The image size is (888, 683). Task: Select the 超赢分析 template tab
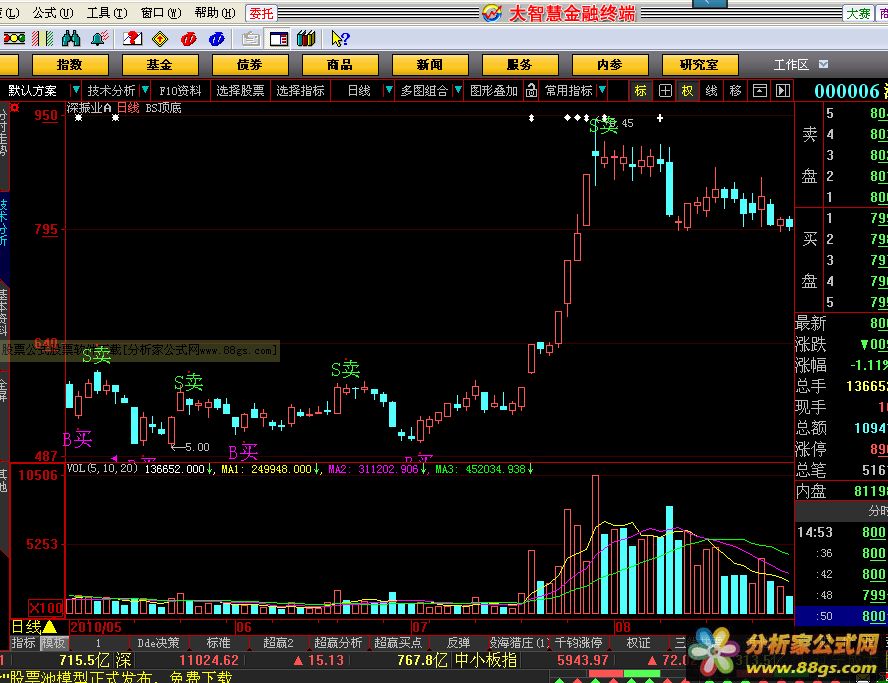338,643
